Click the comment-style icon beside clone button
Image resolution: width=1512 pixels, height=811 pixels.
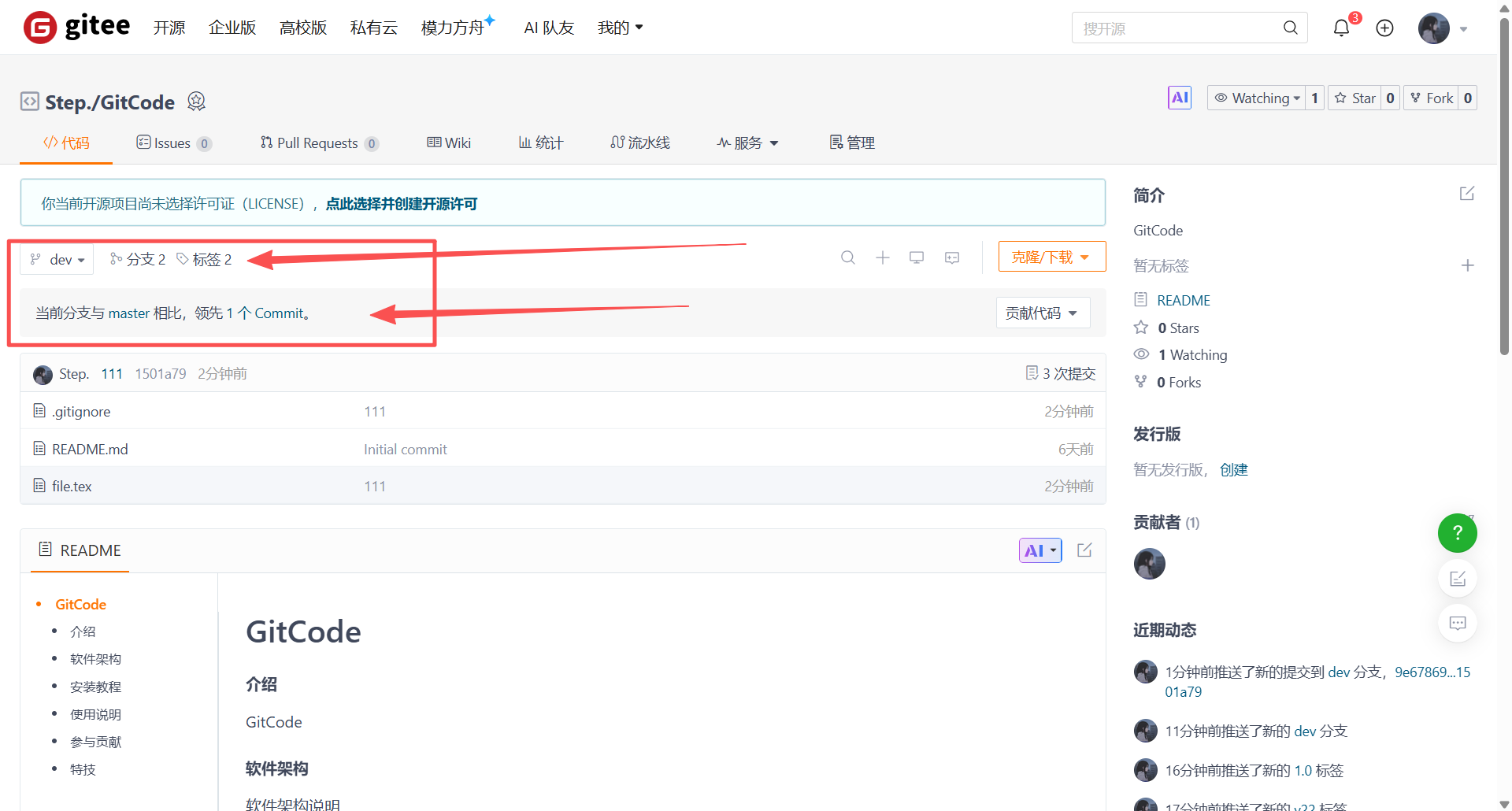tap(952, 257)
